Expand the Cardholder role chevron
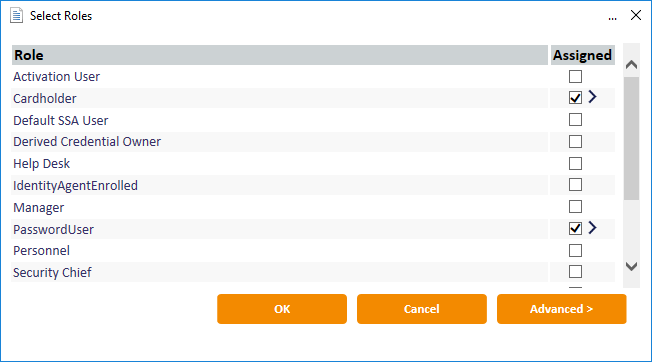 pyautogui.click(x=593, y=97)
